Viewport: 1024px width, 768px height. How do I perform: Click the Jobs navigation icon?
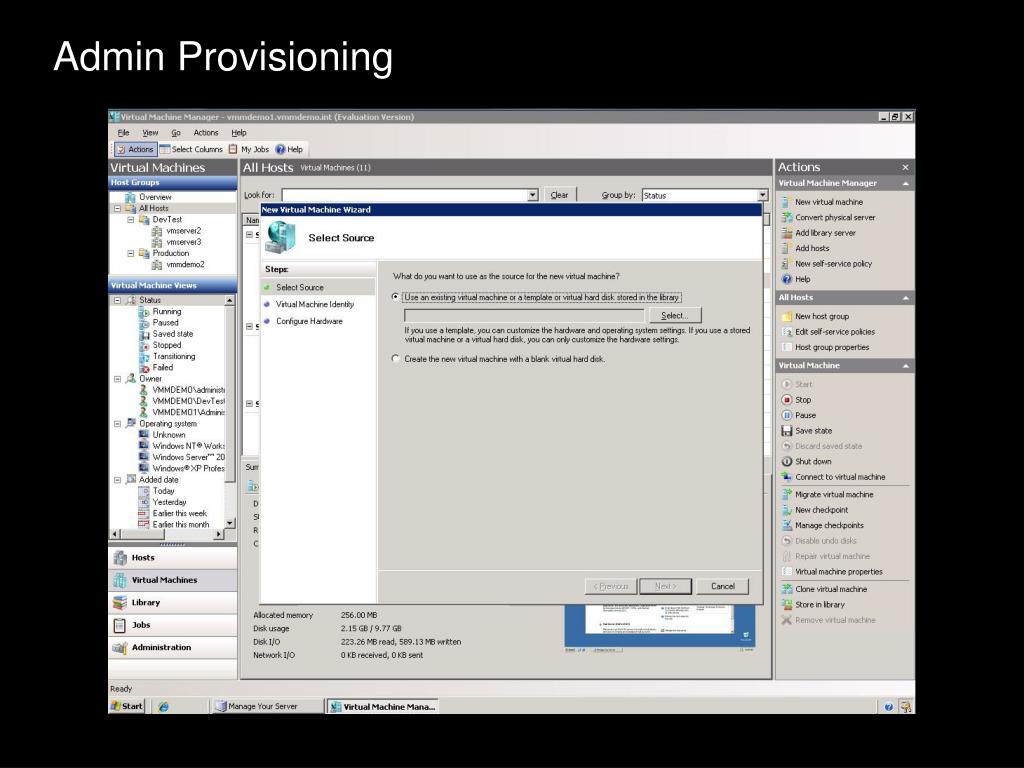[120, 625]
